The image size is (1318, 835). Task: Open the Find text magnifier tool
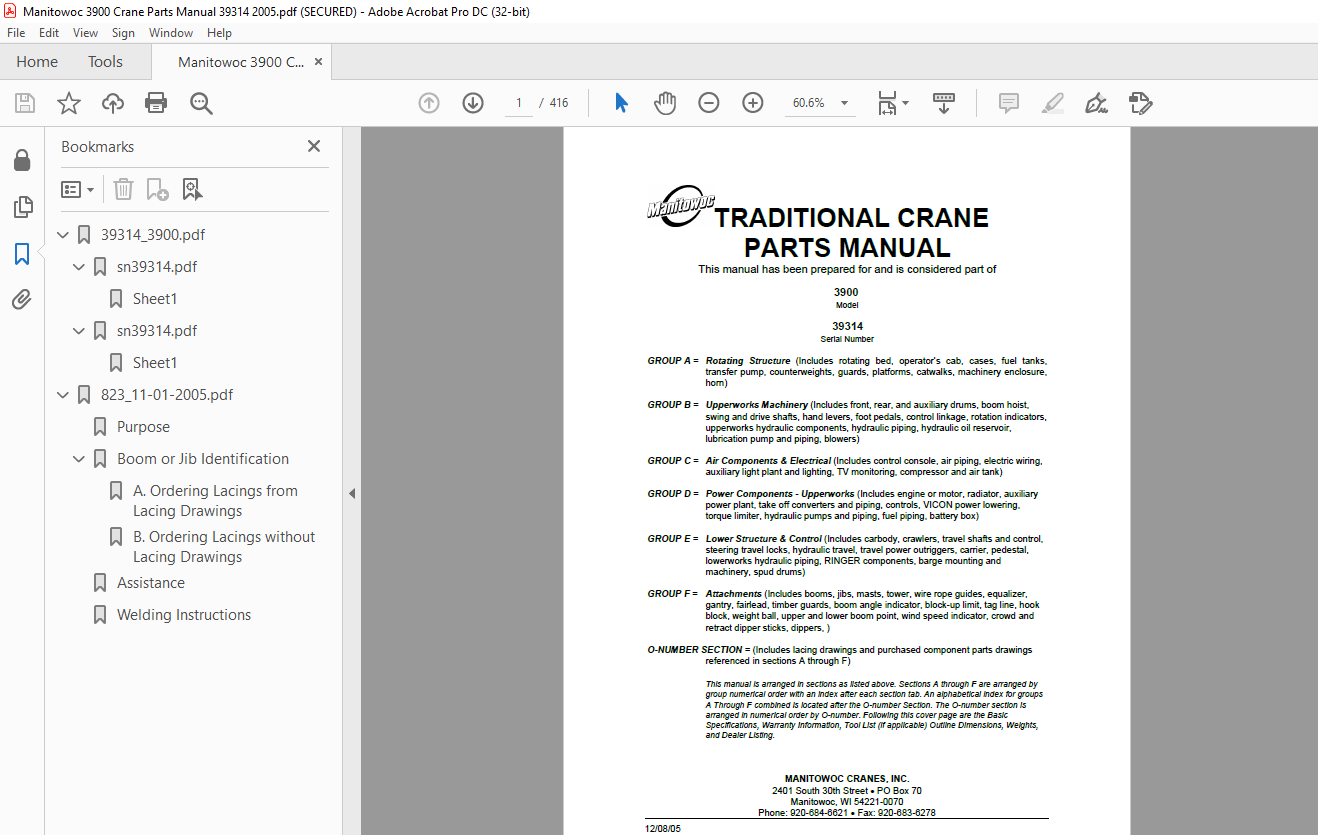tap(201, 103)
